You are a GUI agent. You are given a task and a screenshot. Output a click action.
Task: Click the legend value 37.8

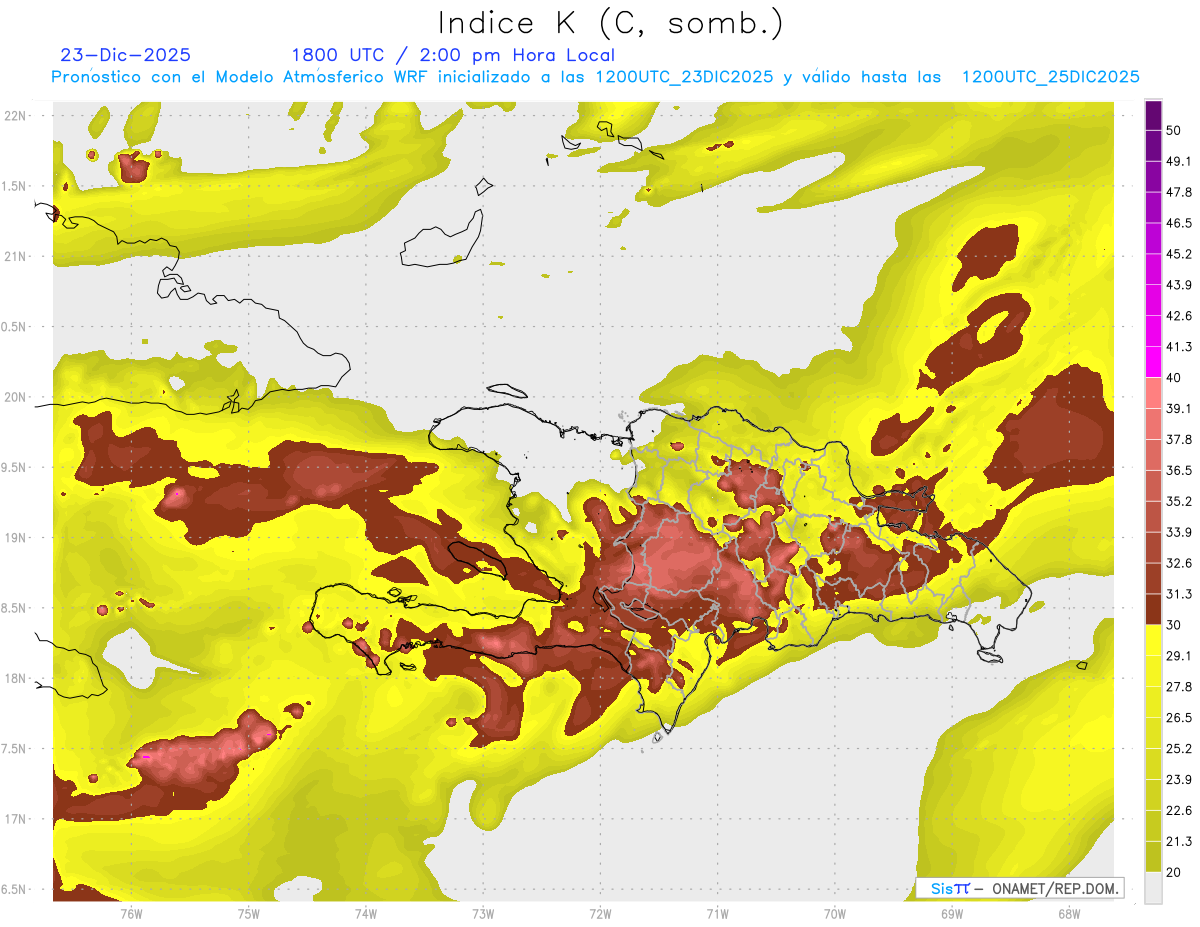pos(1179,440)
